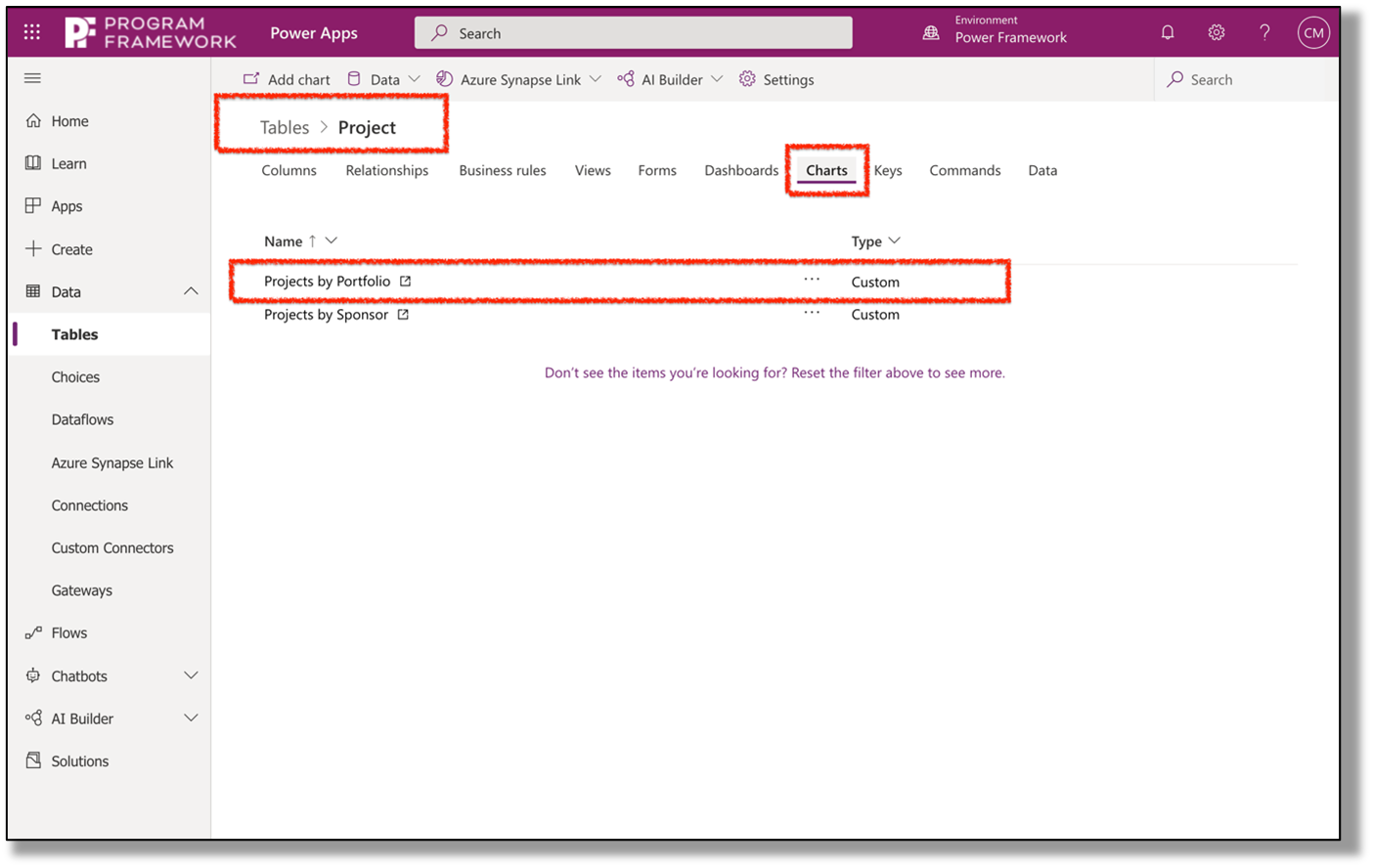Click the Program Framework logo
Screen dimensions: 1373x868
(151, 32)
